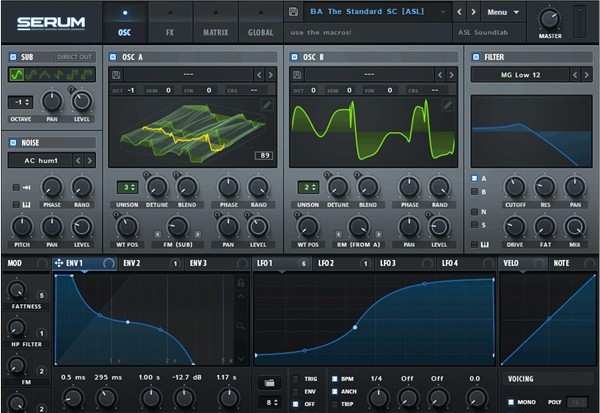Open the Menu dropdown
This screenshot has width=600, height=413.
503,12
